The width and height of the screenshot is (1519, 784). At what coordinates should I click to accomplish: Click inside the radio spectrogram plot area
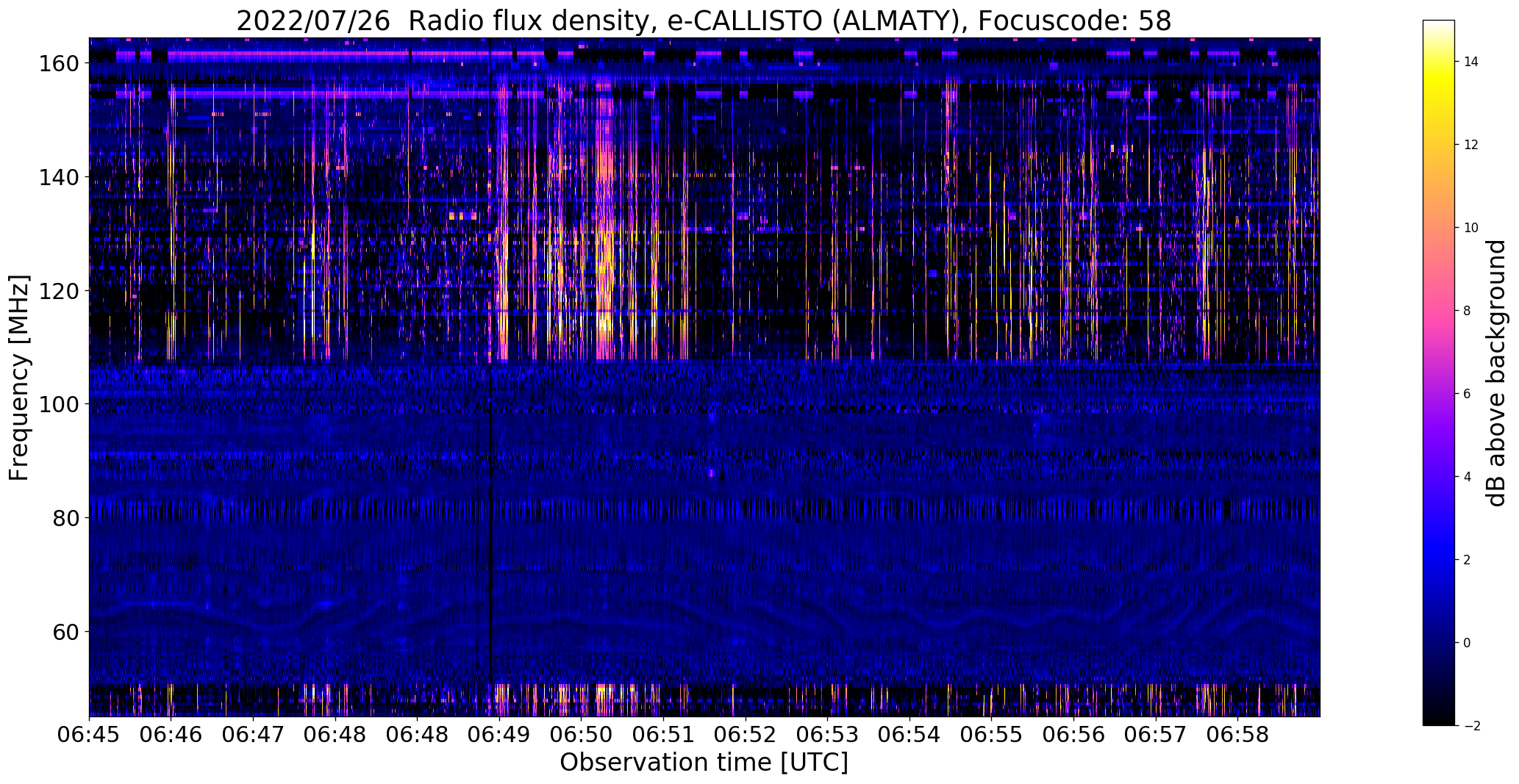click(704, 377)
